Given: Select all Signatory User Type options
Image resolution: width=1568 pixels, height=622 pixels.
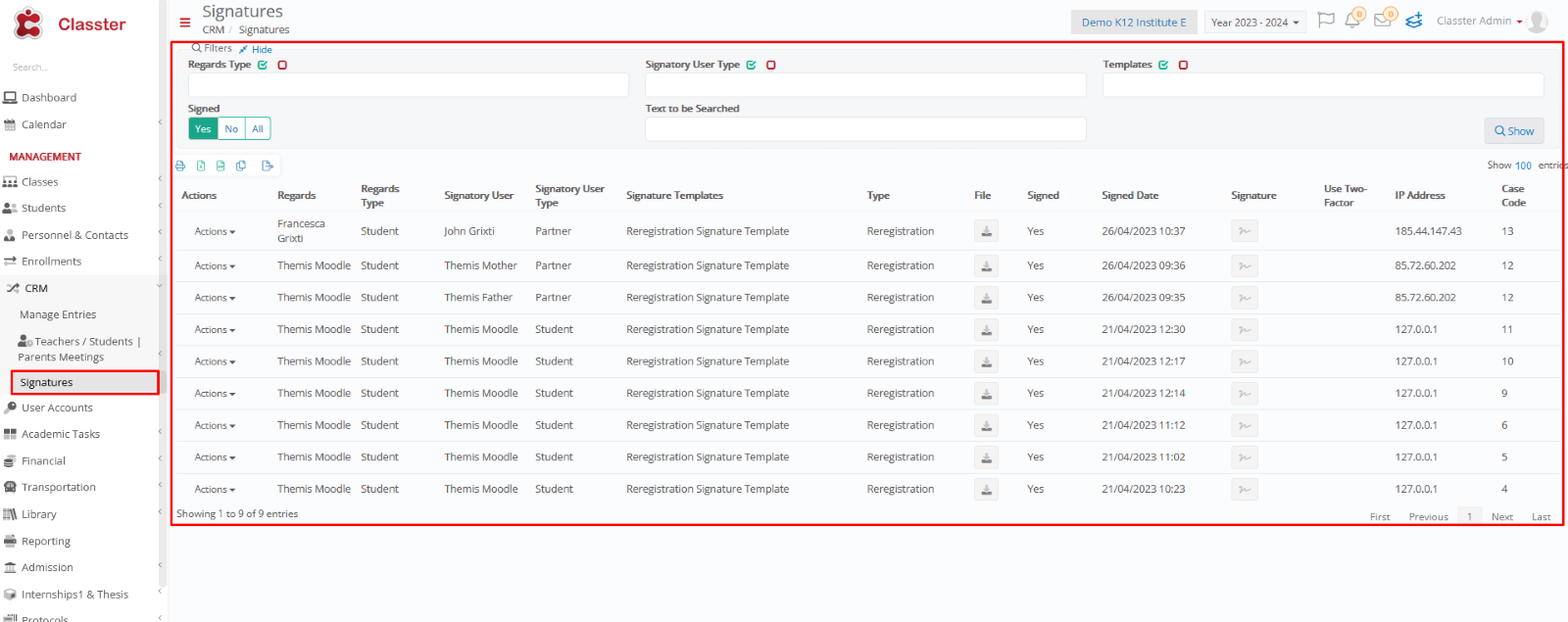Looking at the screenshot, I should pyautogui.click(x=751, y=65).
